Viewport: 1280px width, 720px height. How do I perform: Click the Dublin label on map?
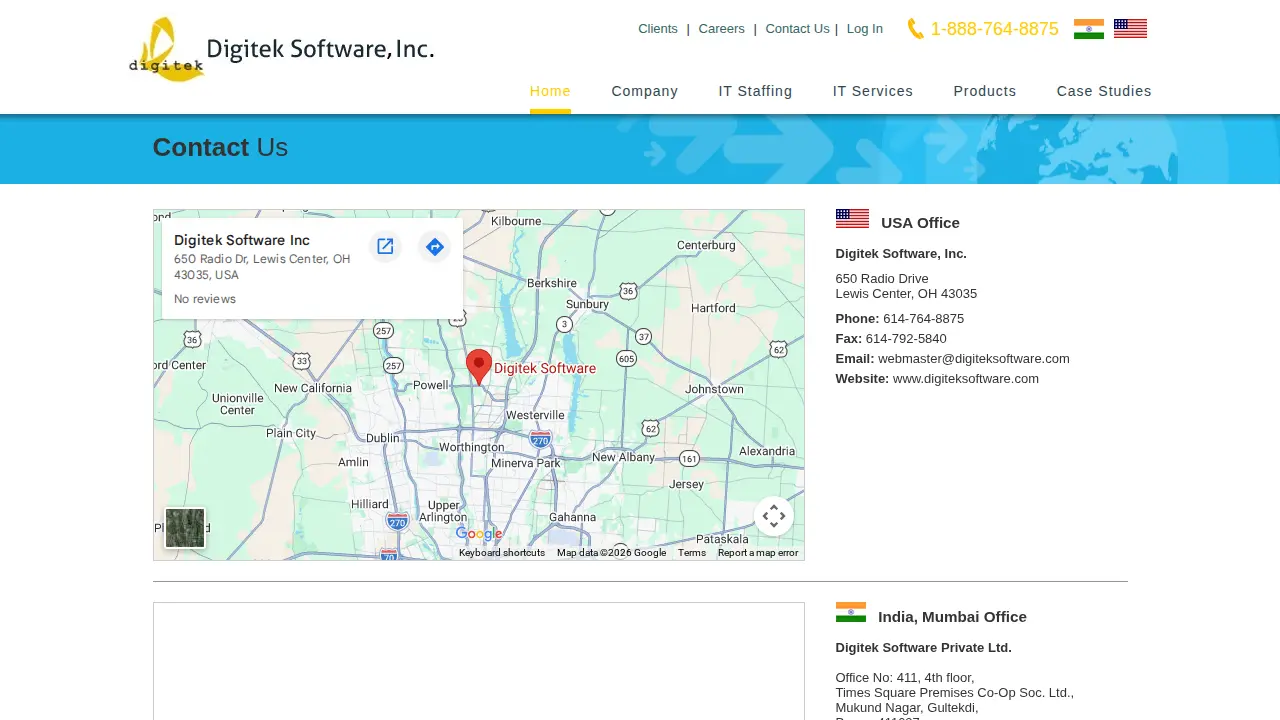pos(383,438)
